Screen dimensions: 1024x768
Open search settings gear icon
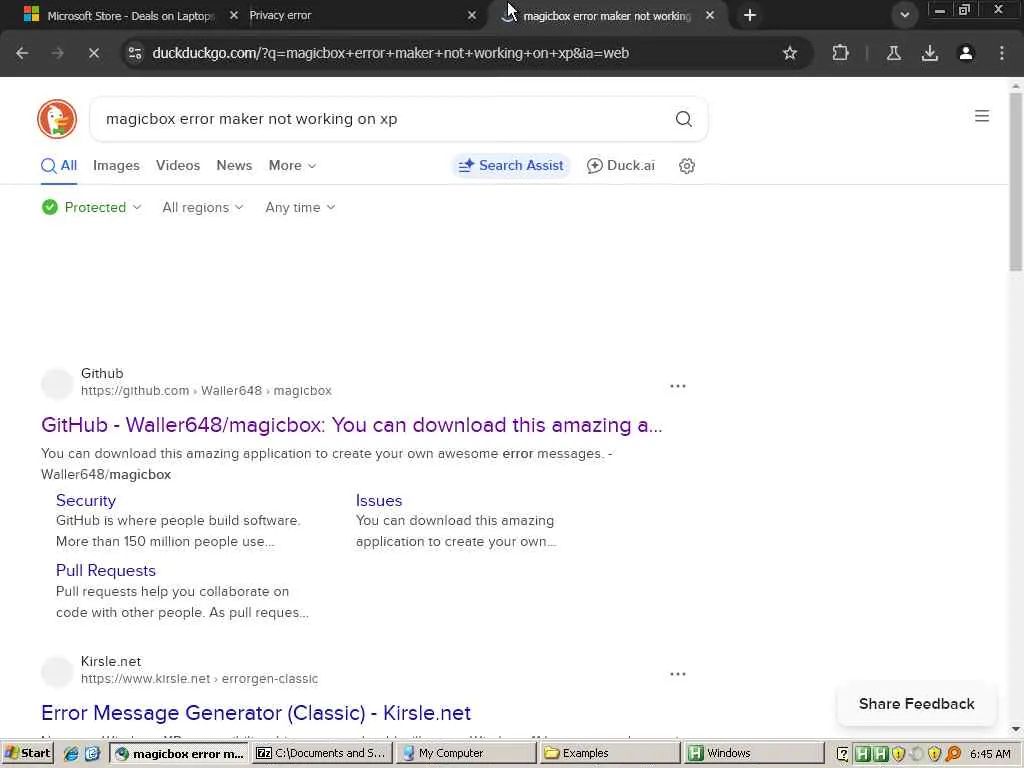coord(686,166)
